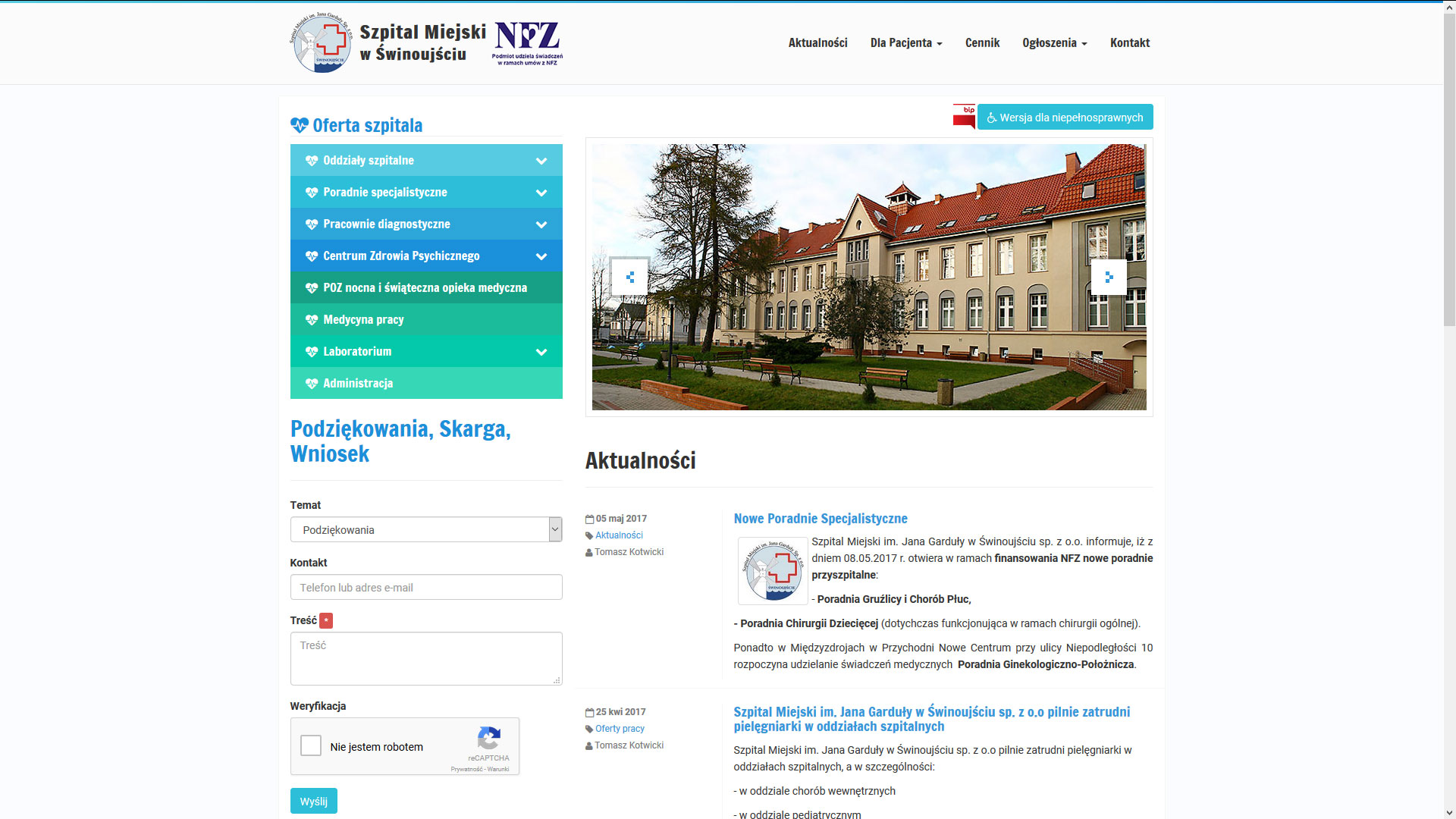Open 'Nowe Poradnie Specjalistyczne' article link
The image size is (1456, 819).
coord(820,519)
